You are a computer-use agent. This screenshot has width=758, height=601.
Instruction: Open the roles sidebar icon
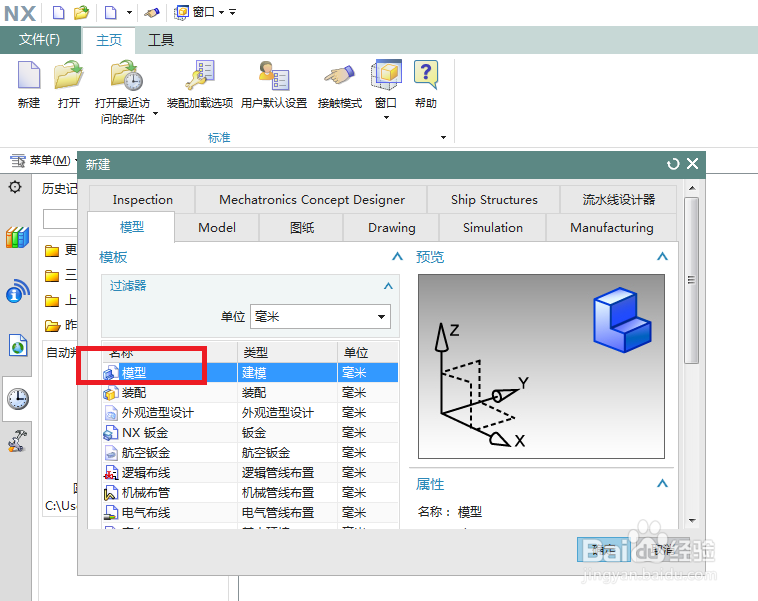point(17,440)
